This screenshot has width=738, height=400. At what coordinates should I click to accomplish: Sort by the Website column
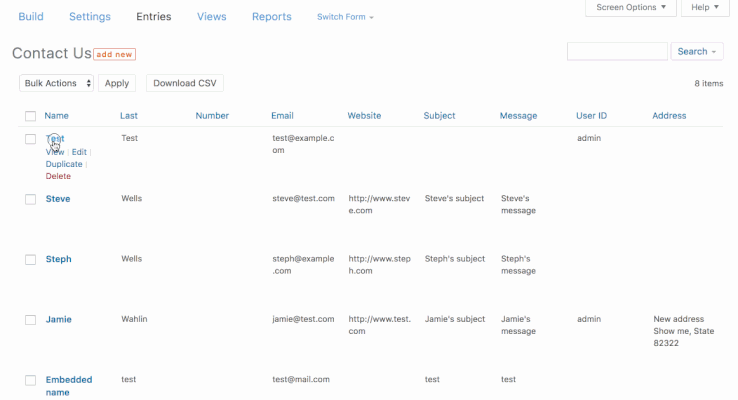pos(364,116)
